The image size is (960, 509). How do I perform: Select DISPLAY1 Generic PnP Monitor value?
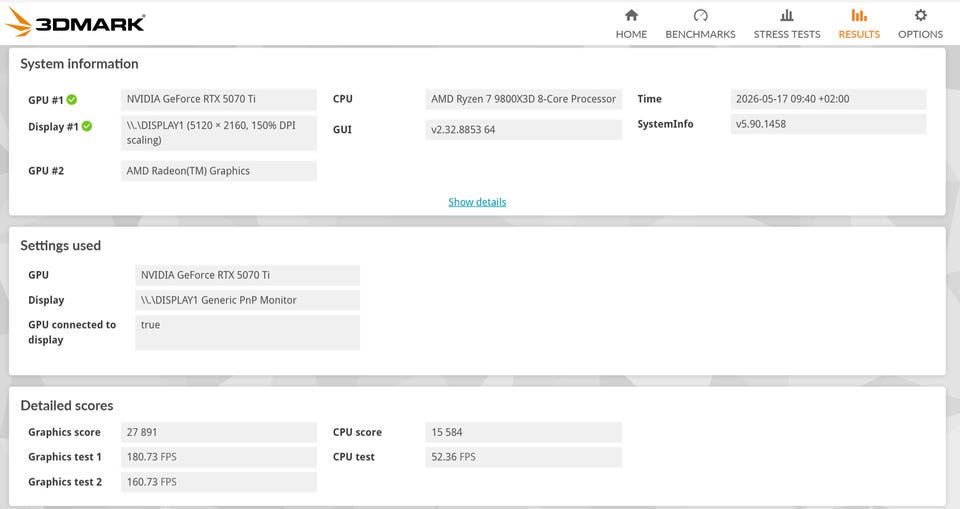(247, 300)
